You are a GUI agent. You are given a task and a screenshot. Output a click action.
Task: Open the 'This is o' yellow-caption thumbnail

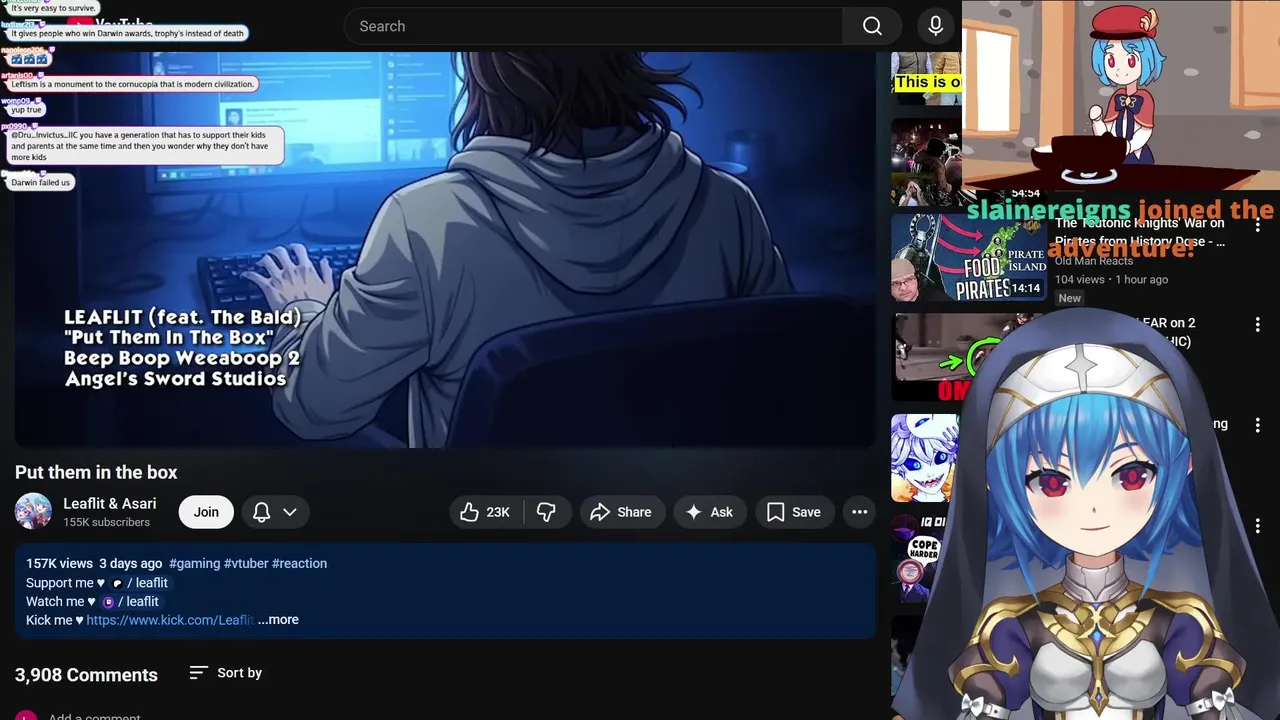[x=926, y=78]
